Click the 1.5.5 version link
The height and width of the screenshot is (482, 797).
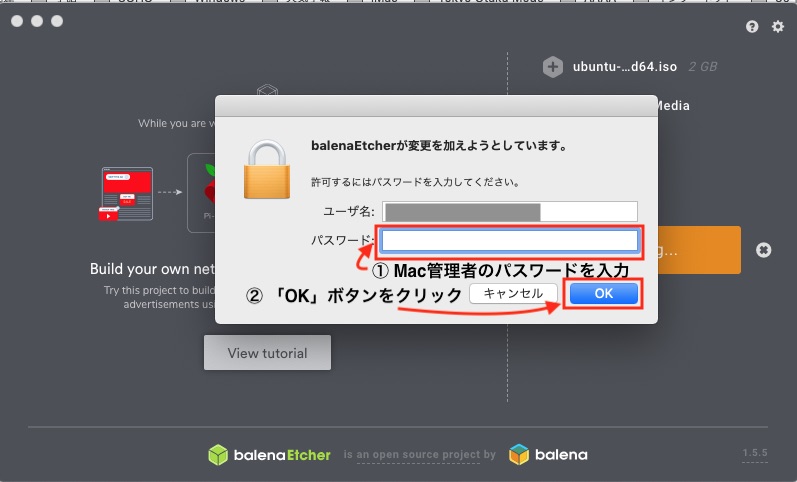point(755,453)
